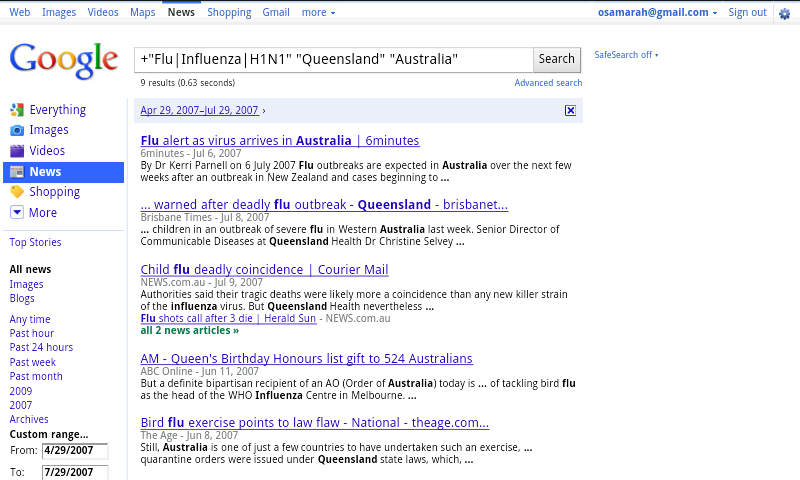The width and height of the screenshot is (800, 480).
Task: Click the From date input field
Action: click(x=75, y=451)
